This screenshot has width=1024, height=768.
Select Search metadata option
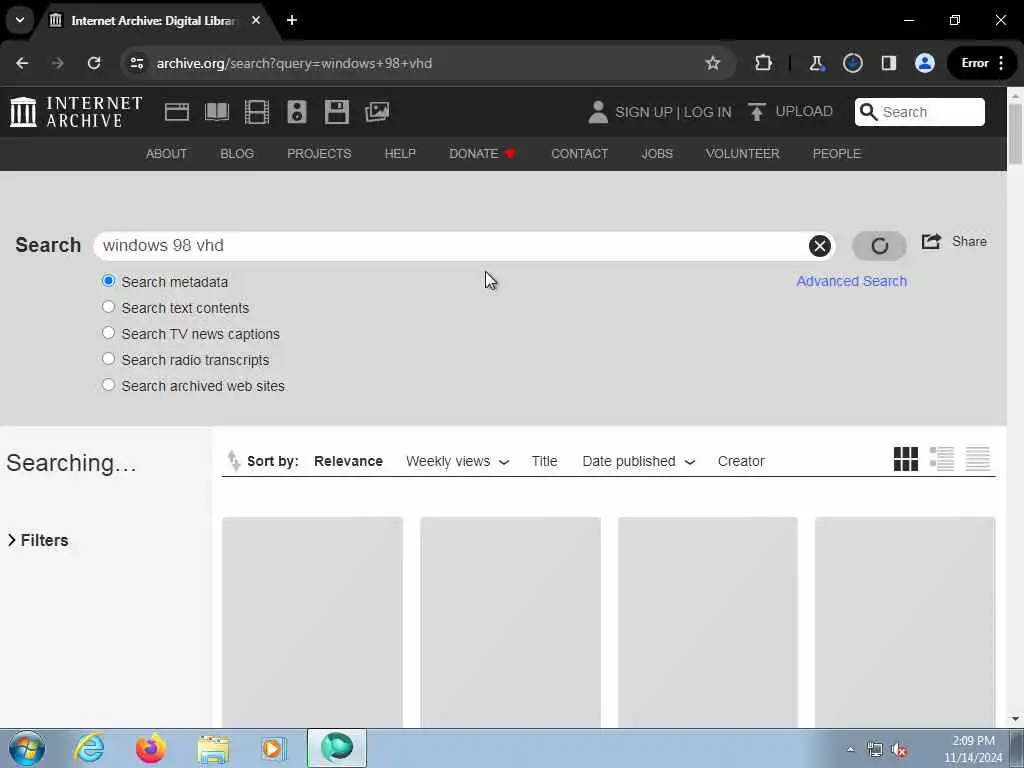tap(108, 281)
